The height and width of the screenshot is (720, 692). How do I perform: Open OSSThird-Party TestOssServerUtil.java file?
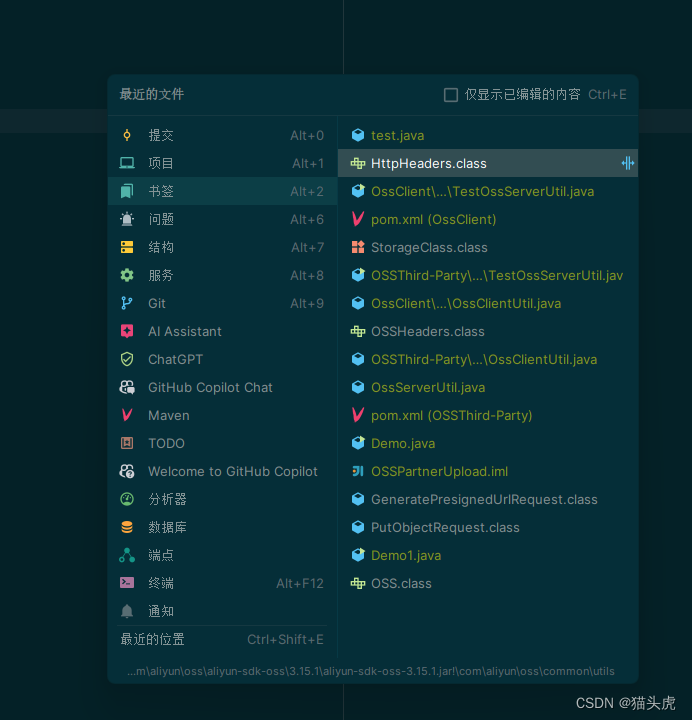pyautogui.click(x=488, y=276)
